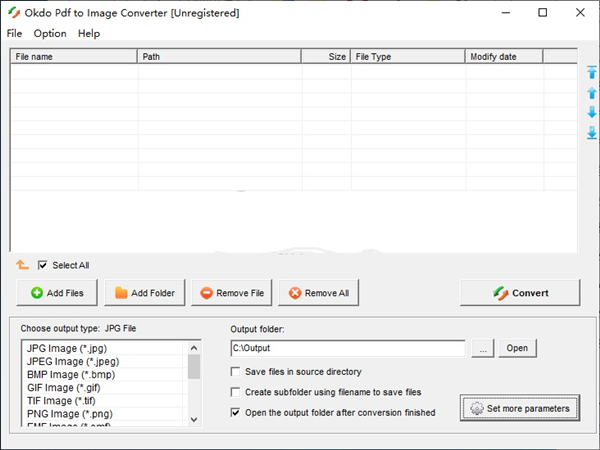Sort by File name column header

[x=73, y=57]
